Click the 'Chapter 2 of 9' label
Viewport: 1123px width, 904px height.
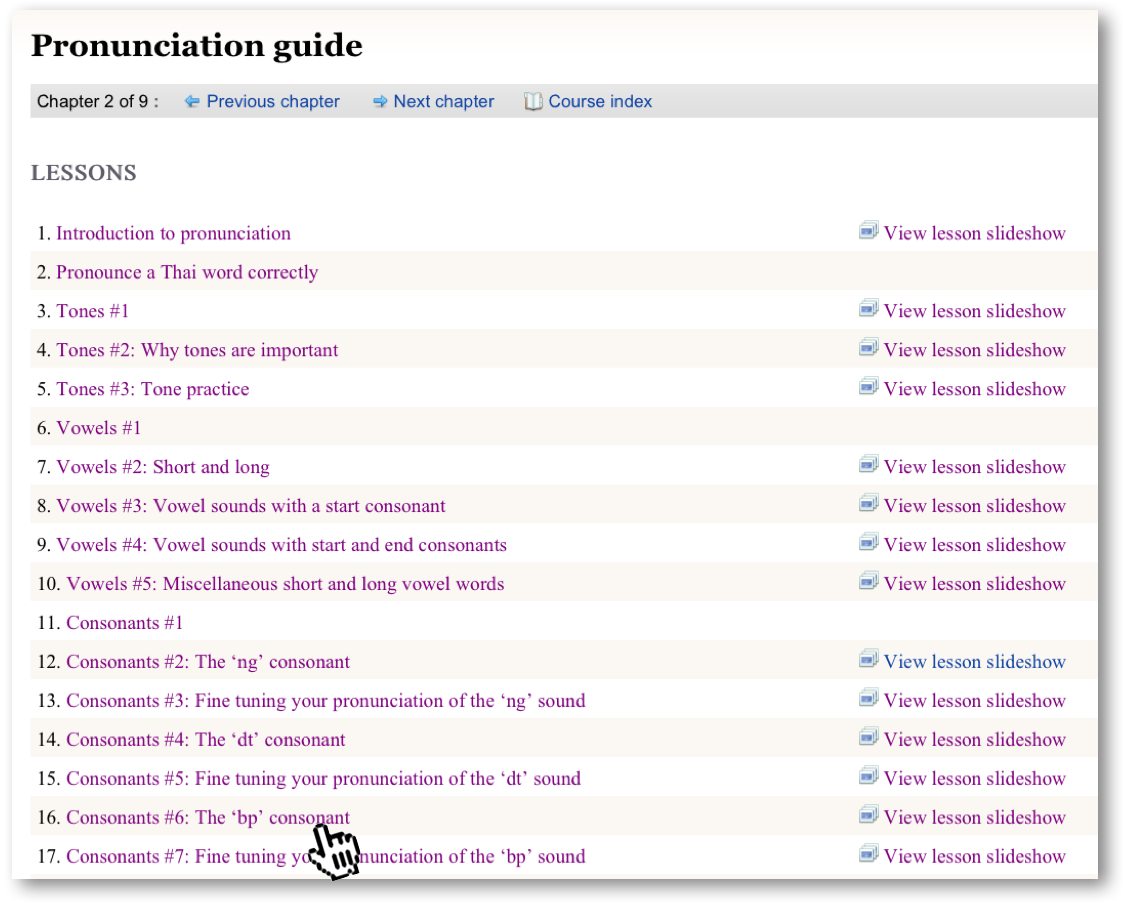[97, 102]
